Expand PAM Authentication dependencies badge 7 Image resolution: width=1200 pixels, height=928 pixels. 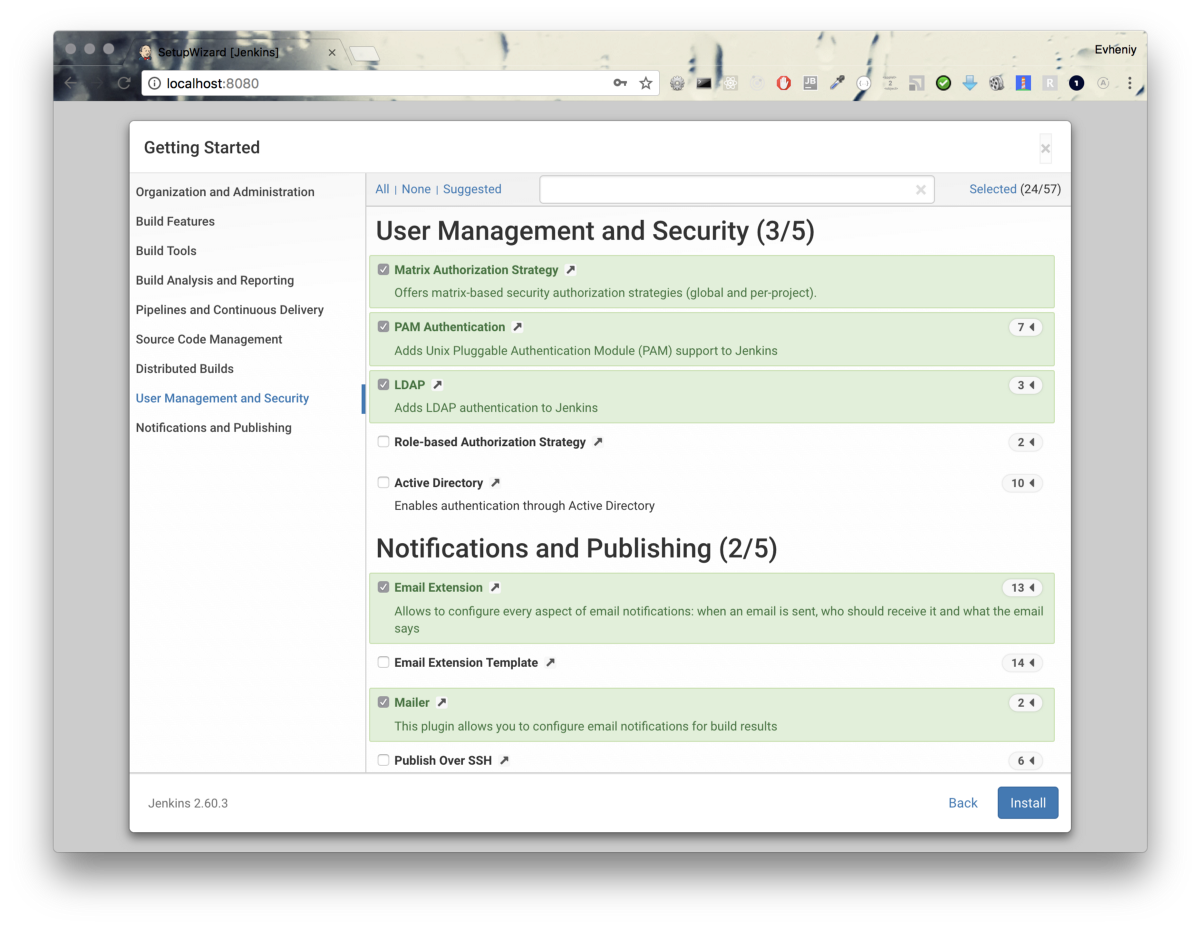tap(1025, 328)
